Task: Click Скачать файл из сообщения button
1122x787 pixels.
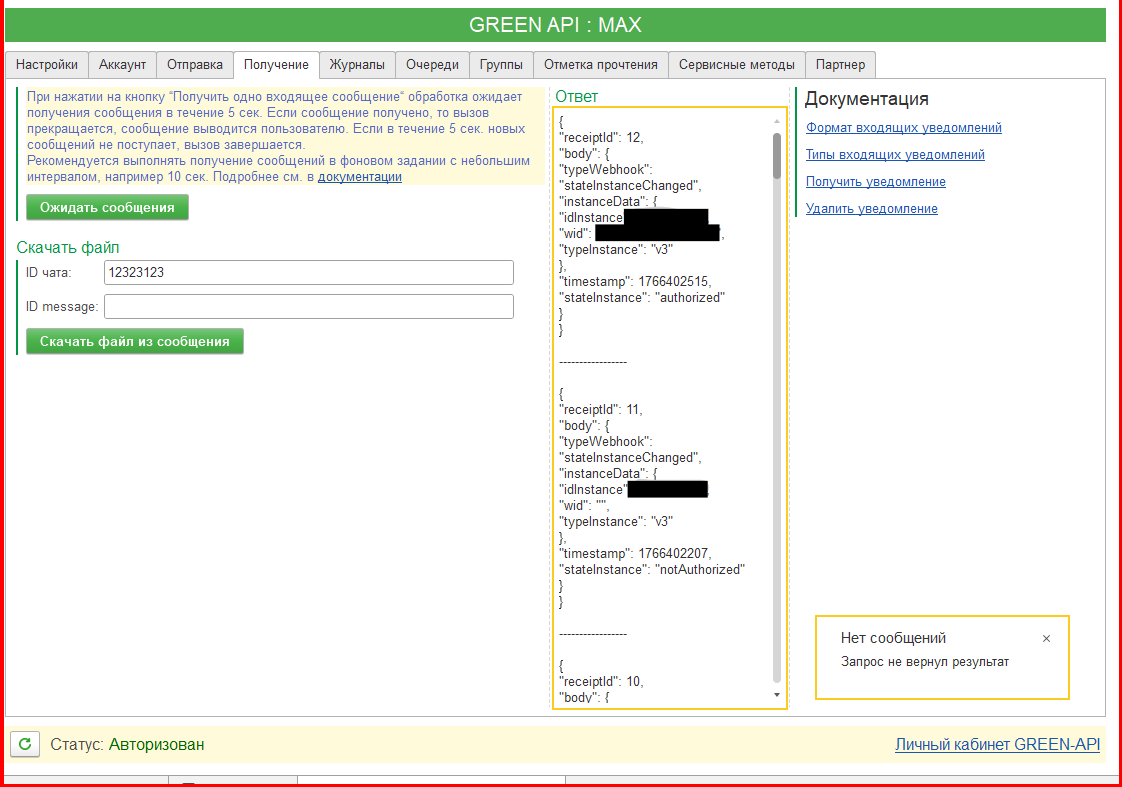Action: (x=135, y=341)
